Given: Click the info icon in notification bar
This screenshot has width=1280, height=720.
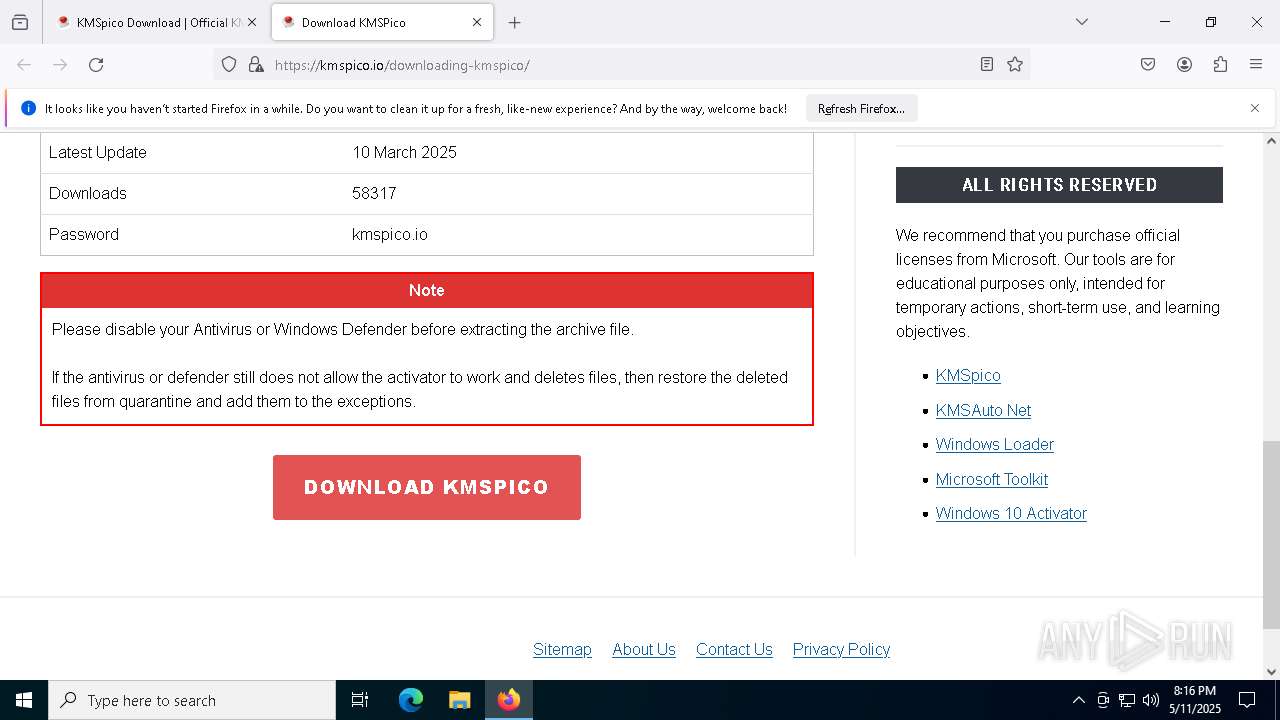Looking at the screenshot, I should 28,108.
